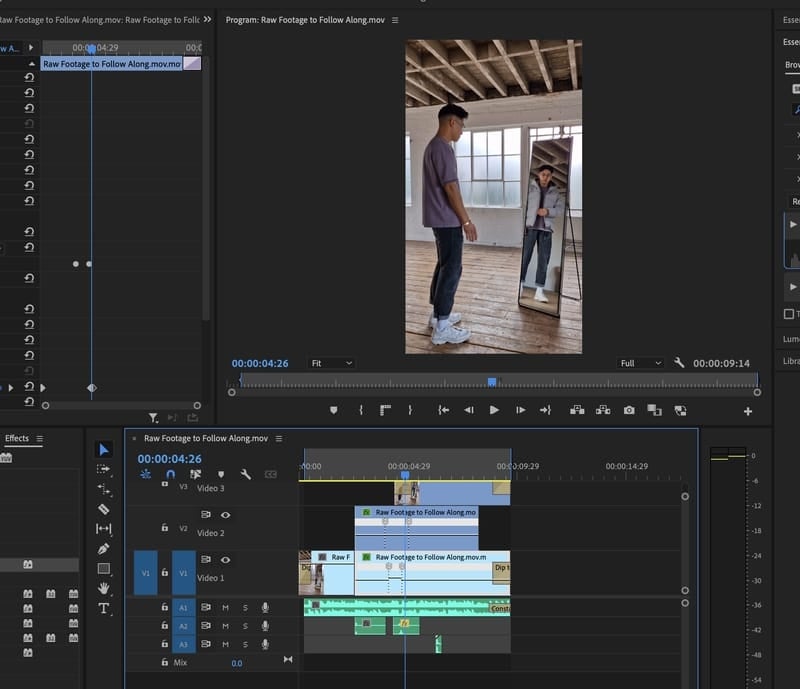Screen dimensions: 800x689
Task: Select the Type tool
Action: [x=104, y=608]
